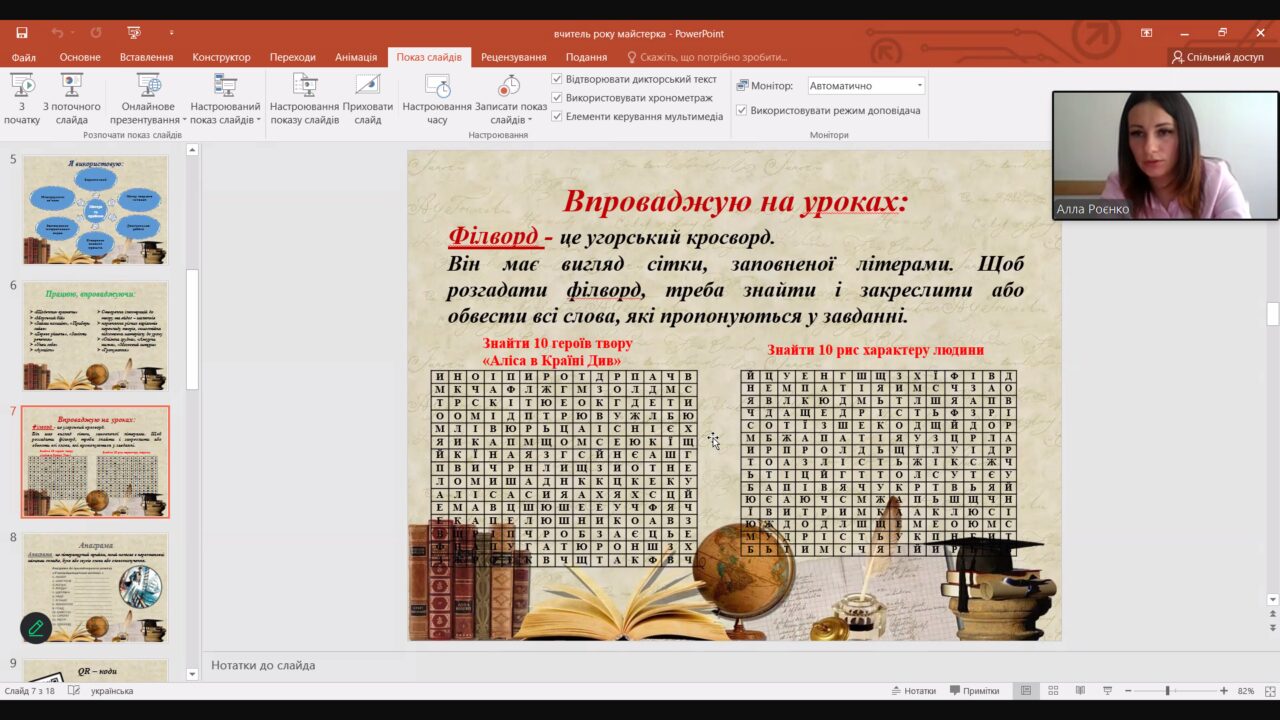The image size is (1280, 720).
Task: Click the slide panel vertical scrollbar thumb
Action: [x=1272, y=314]
